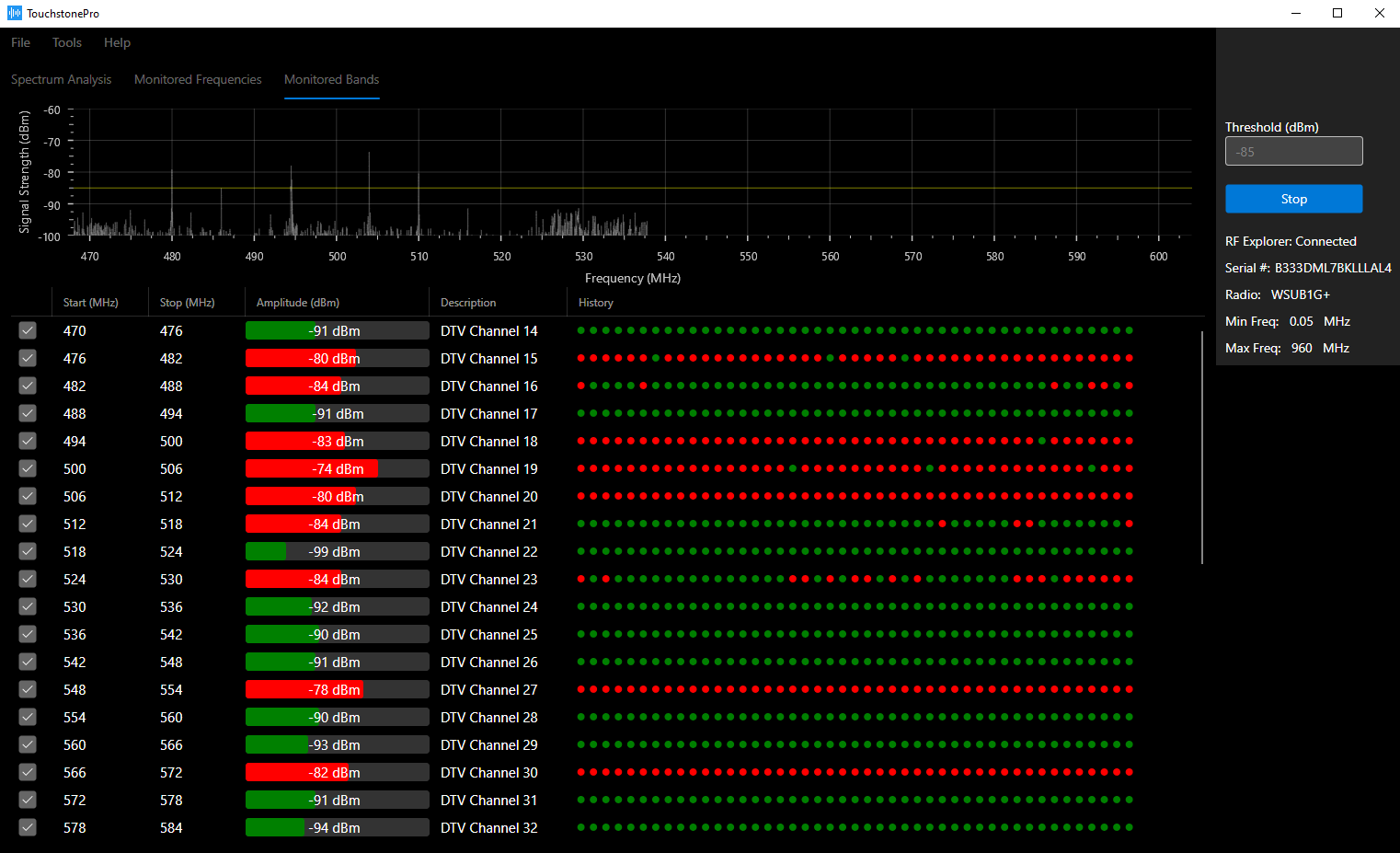1400x853 pixels.
Task: Click the Amplitude (dBm) column header
Action: coord(298,302)
